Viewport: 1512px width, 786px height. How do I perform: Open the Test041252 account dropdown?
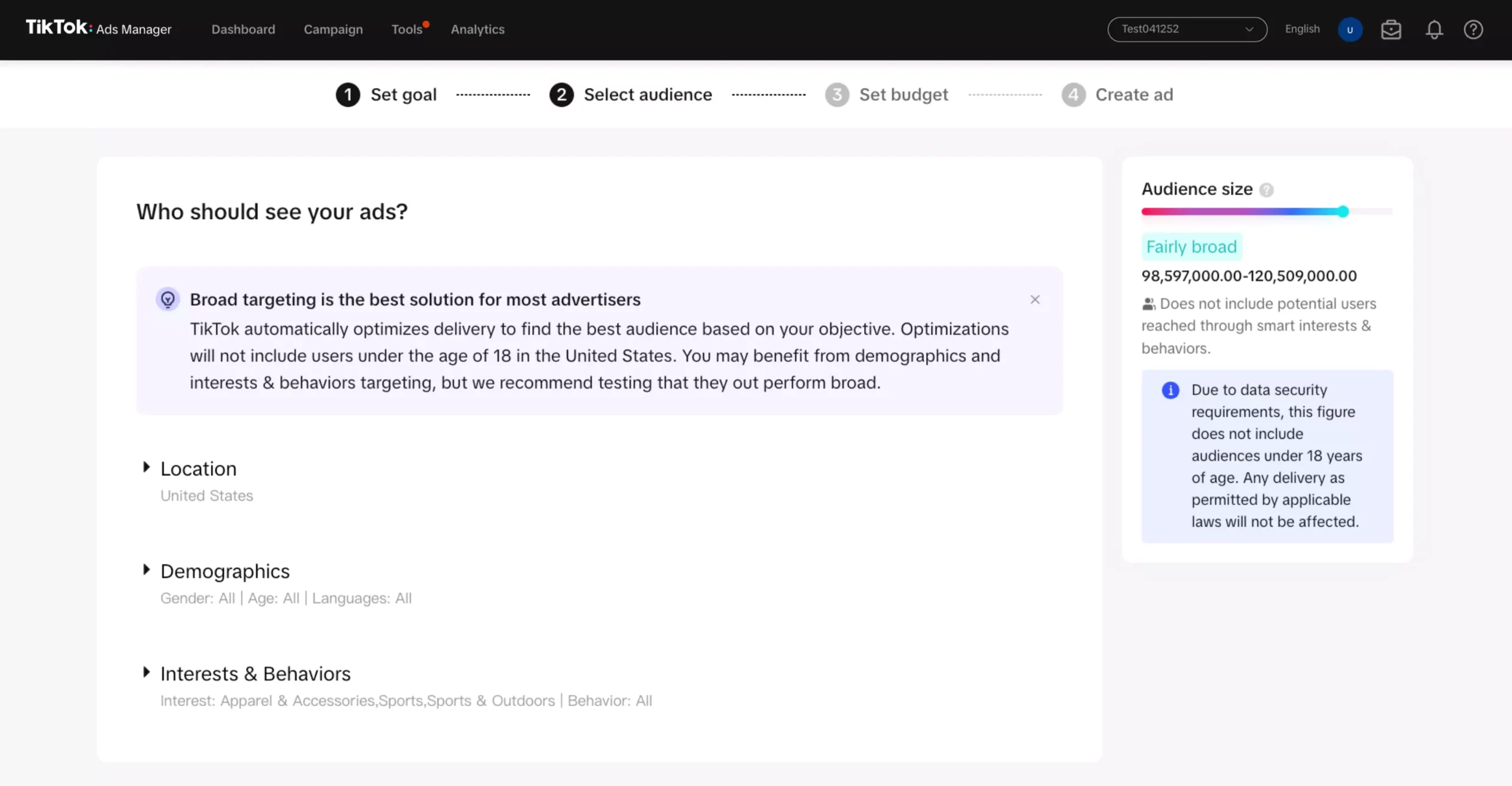pos(1187,29)
